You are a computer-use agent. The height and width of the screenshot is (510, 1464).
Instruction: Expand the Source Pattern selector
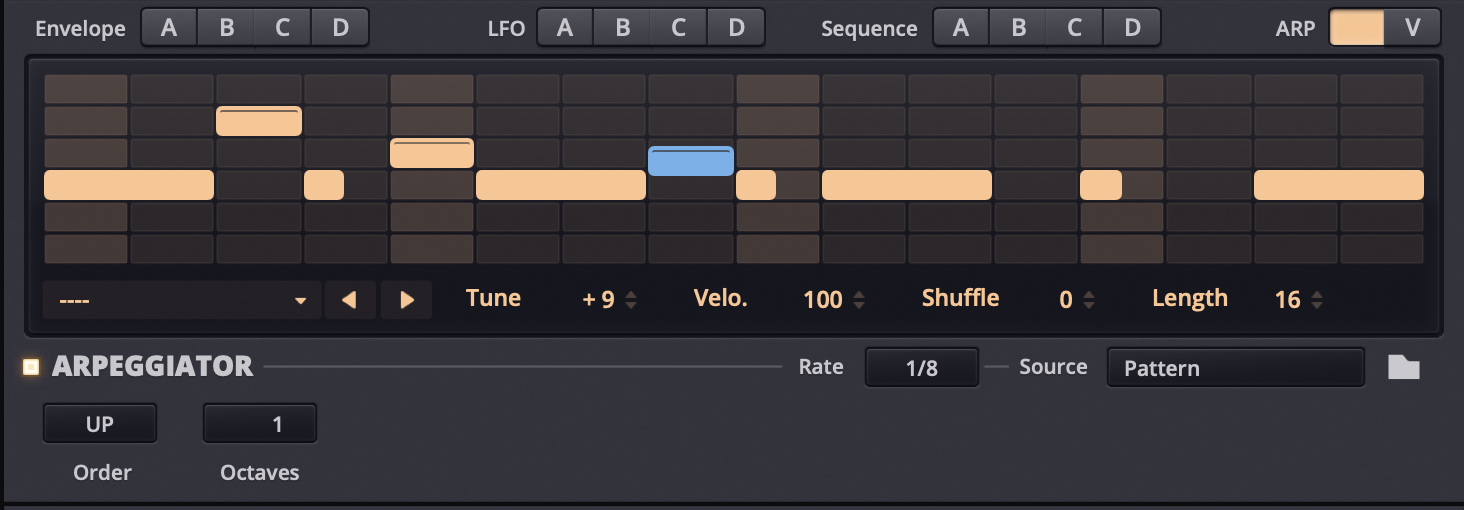pyautogui.click(x=1234, y=368)
